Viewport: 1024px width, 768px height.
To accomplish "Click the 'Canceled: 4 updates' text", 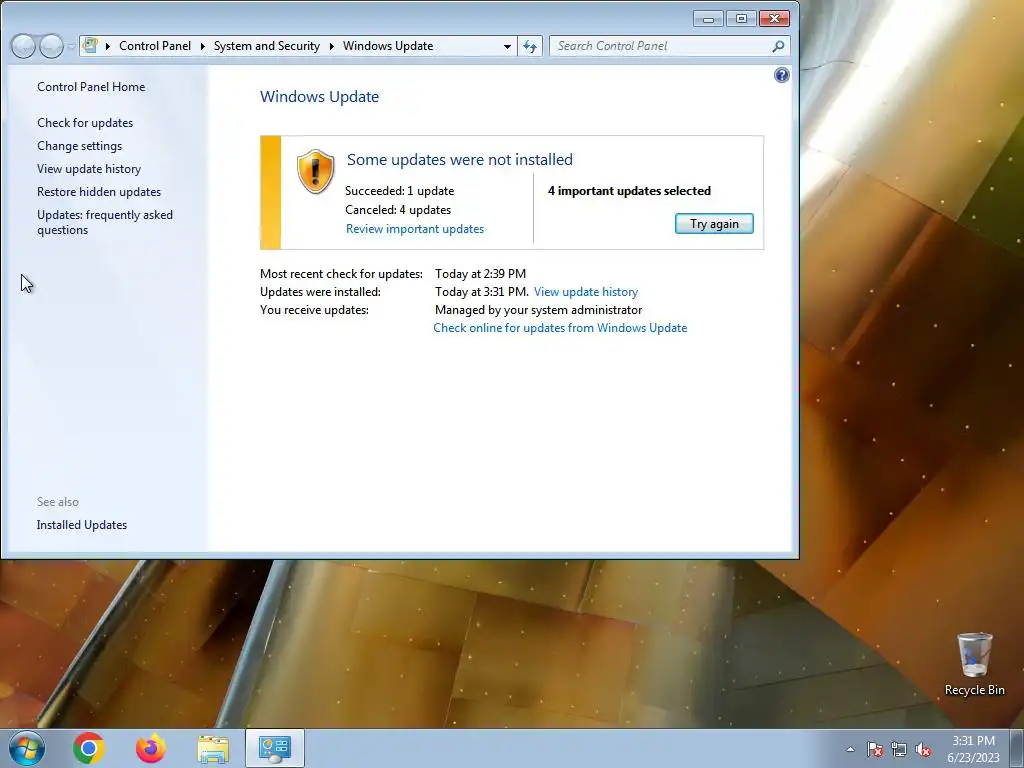I will pyautogui.click(x=398, y=210).
